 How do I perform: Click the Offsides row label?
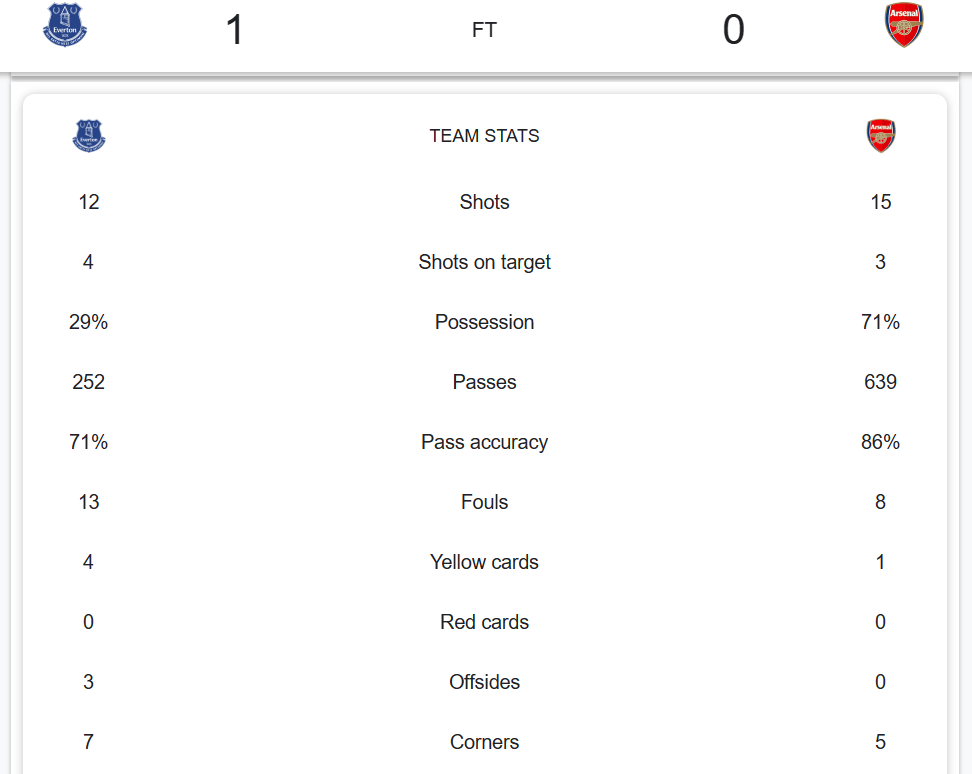485,682
